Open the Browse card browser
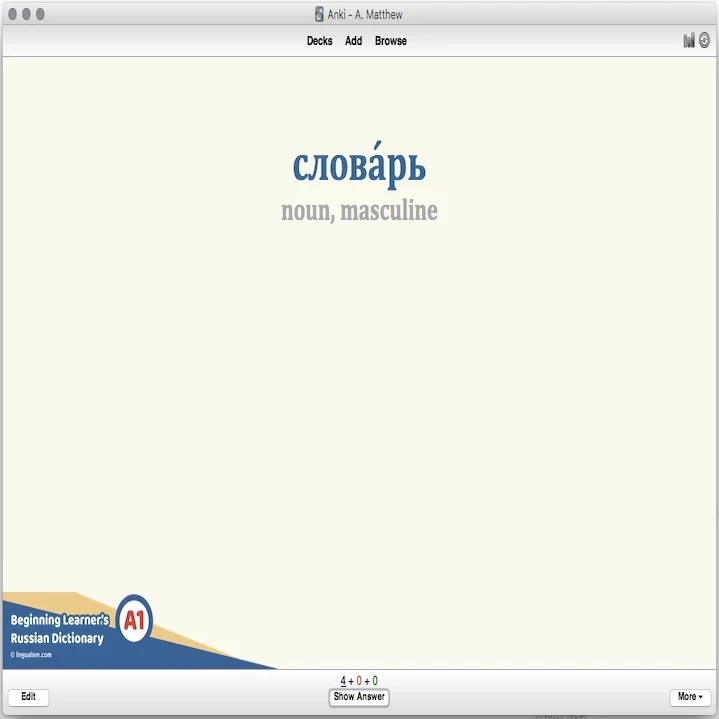The image size is (719, 719). click(x=390, y=41)
